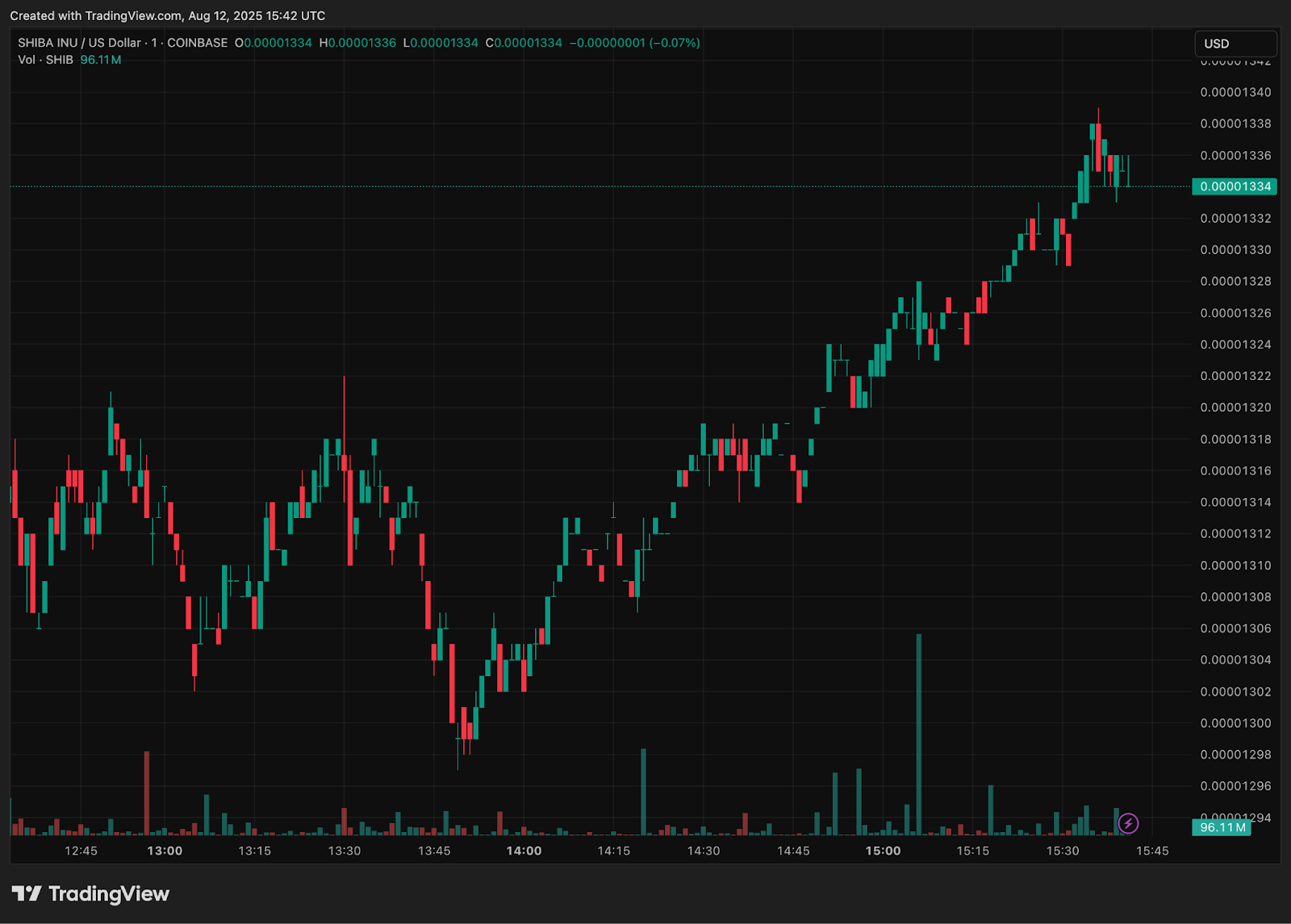Click the tallest green volume bar after 15:00
Image resolution: width=1291 pixels, height=924 pixels.
pyautogui.click(x=918, y=734)
